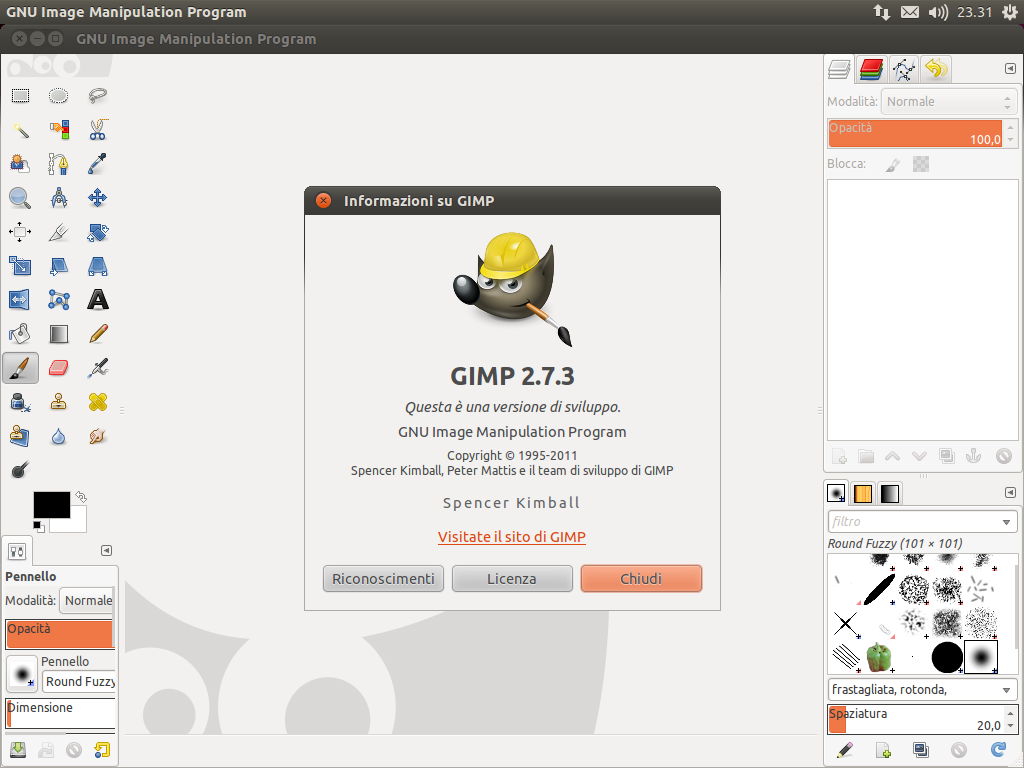1024x768 pixels.
Task: Select the Move tool
Action: click(97, 198)
